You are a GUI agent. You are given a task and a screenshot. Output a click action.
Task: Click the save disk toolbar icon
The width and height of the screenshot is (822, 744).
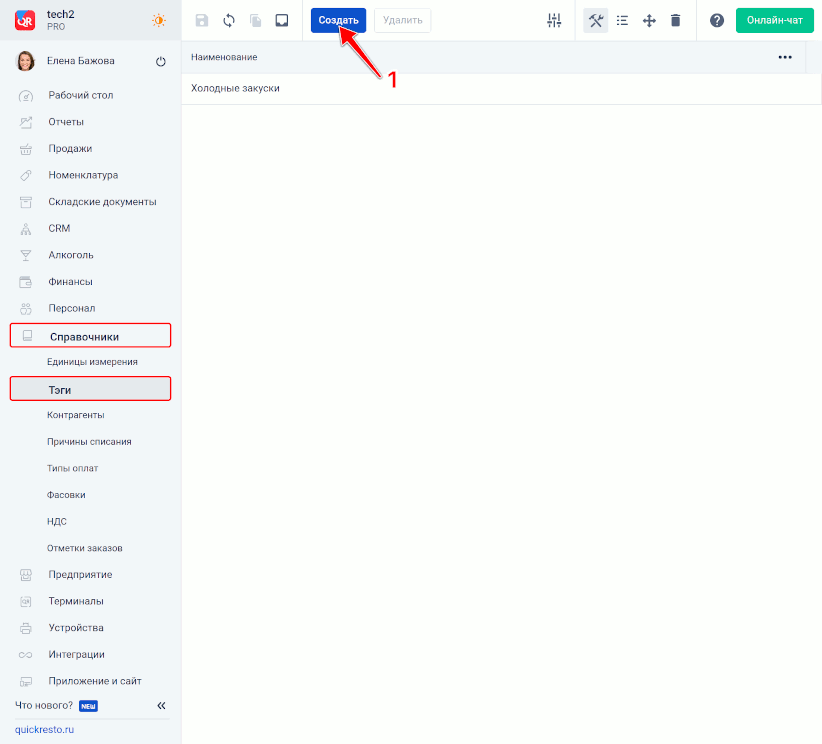pos(202,20)
